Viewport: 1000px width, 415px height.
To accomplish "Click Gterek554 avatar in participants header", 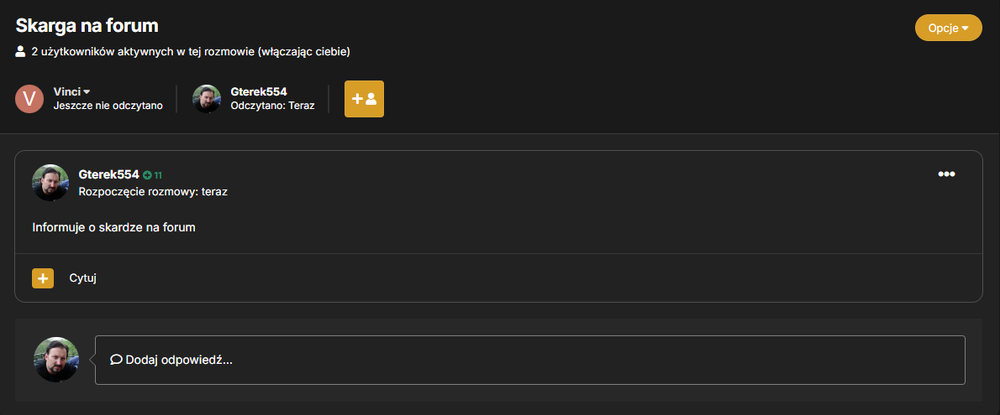I will [207, 99].
